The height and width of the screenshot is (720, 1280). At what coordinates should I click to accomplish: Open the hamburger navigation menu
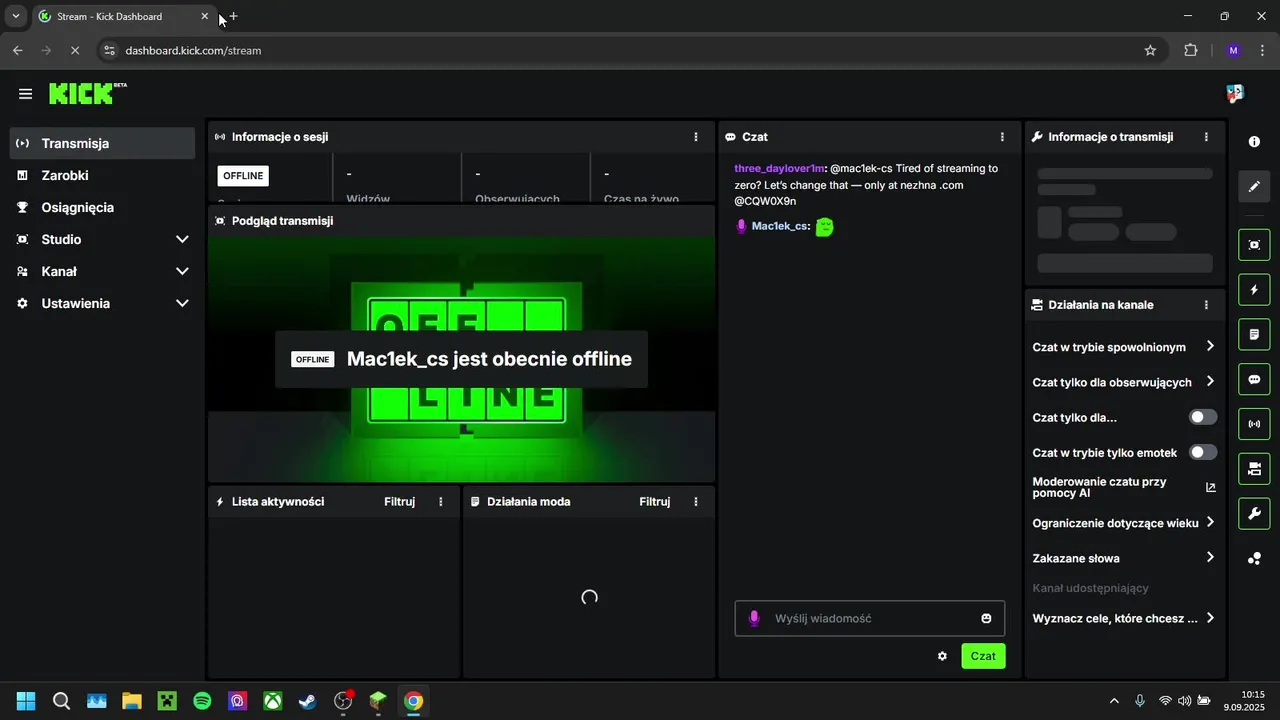coord(25,94)
